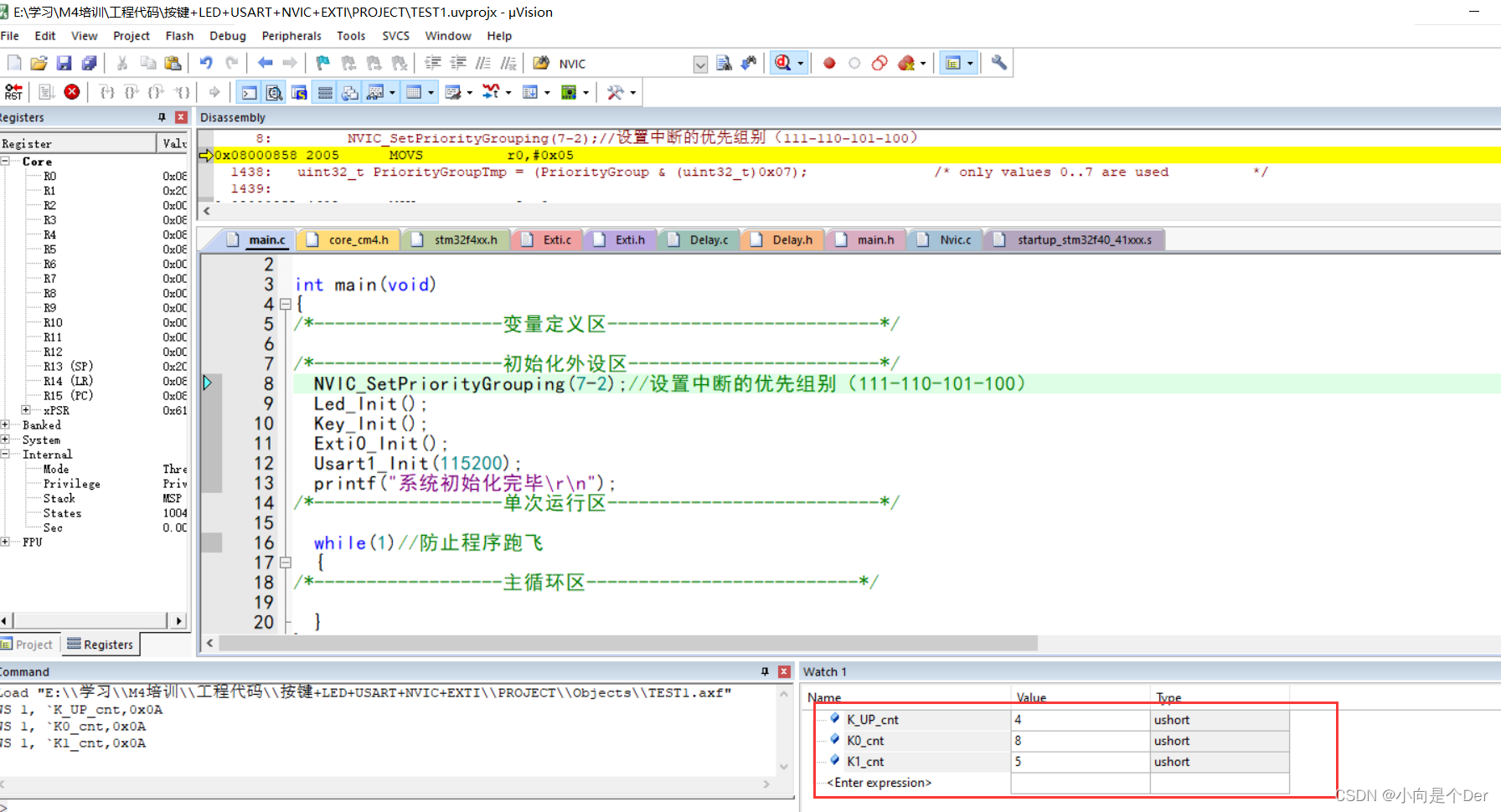Viewport: 1501px width, 812px height.
Task: Toggle the pin on the Command pane
Action: pos(765,671)
